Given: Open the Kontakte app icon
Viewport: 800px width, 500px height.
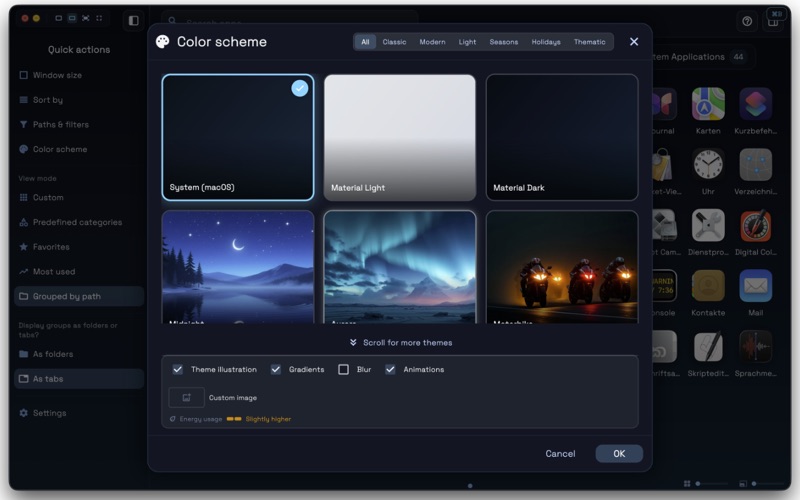Looking at the screenshot, I should coord(708,286).
